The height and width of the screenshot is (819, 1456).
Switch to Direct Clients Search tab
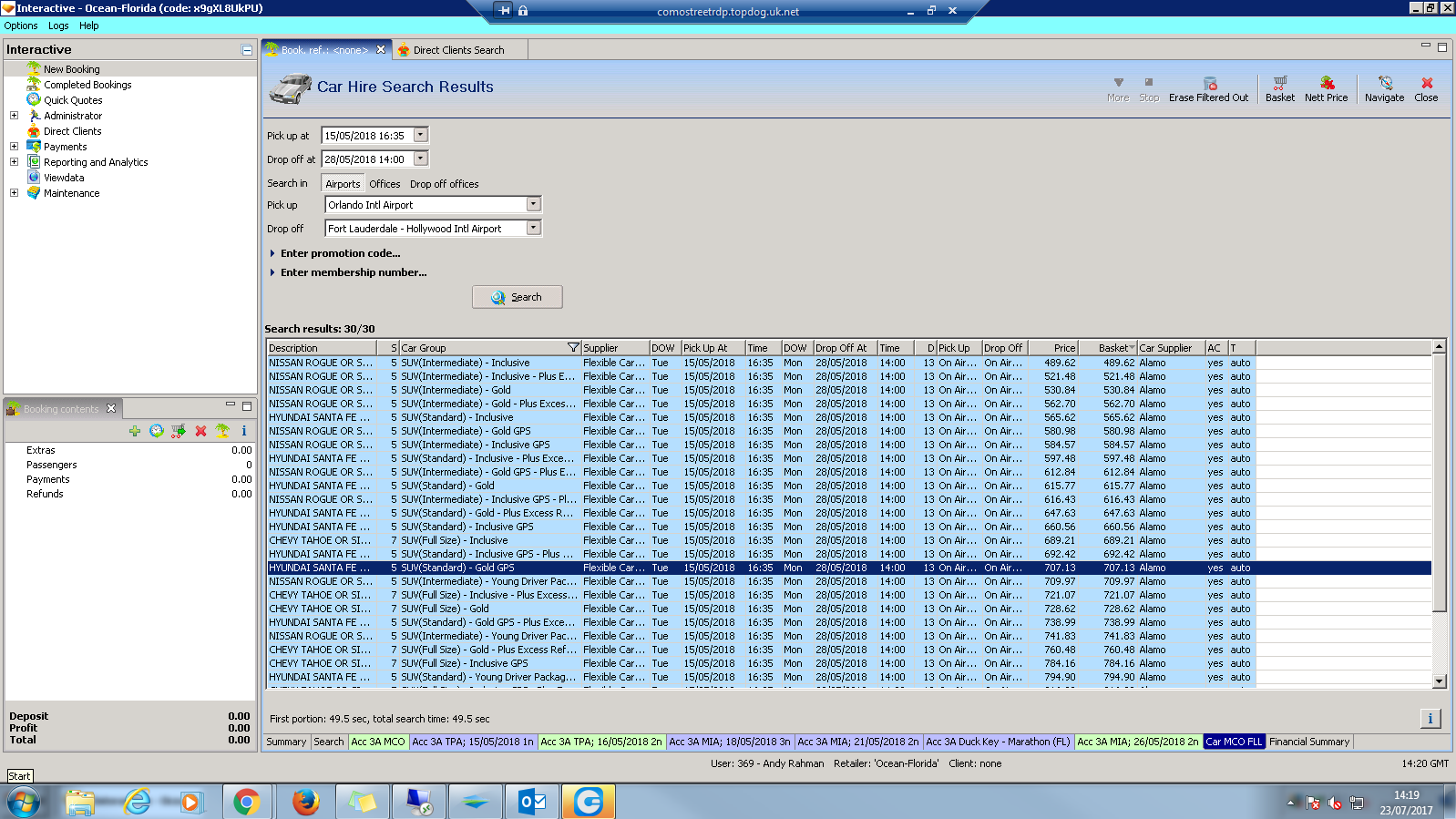(x=458, y=50)
